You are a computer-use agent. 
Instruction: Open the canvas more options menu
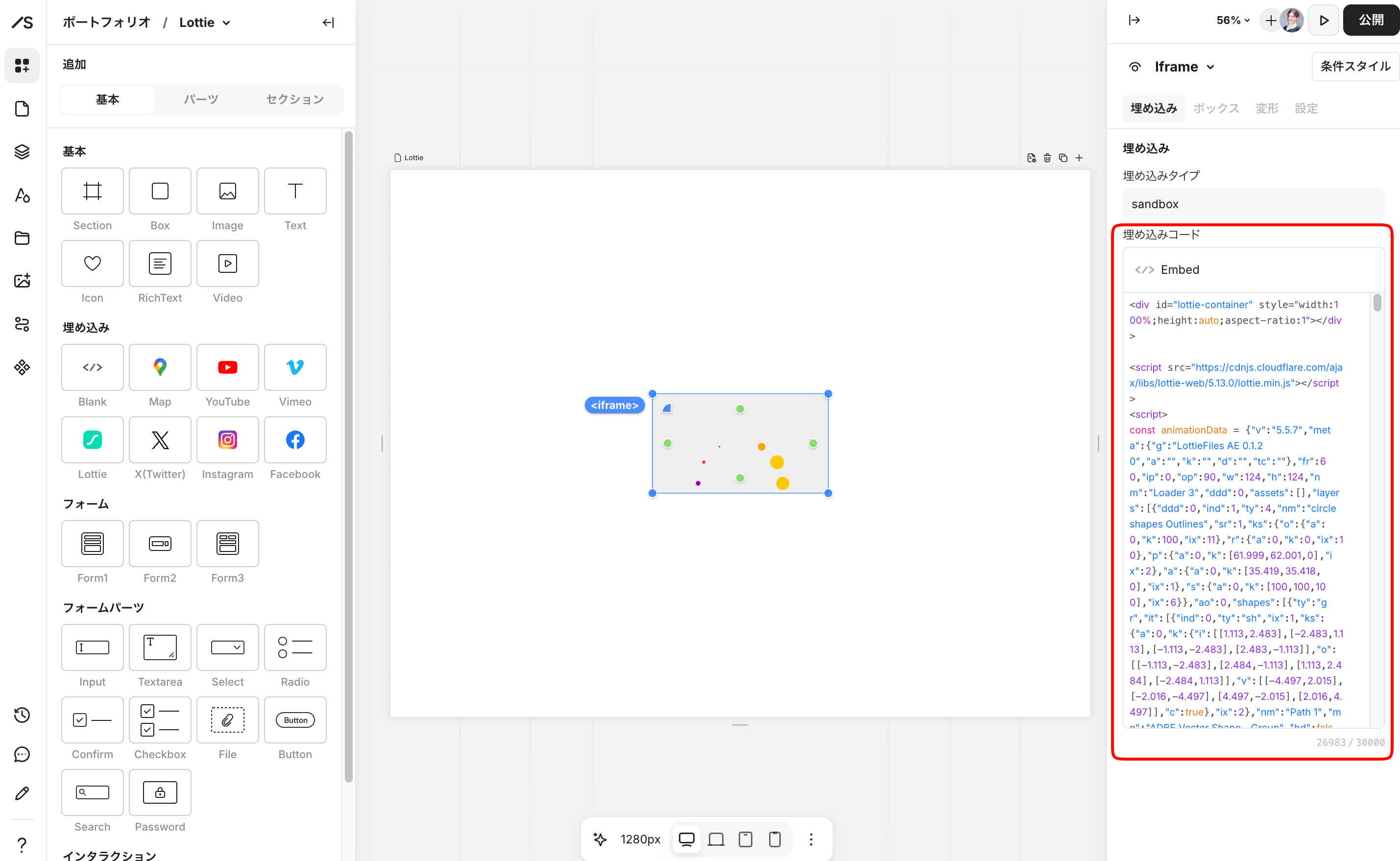pyautogui.click(x=811, y=839)
